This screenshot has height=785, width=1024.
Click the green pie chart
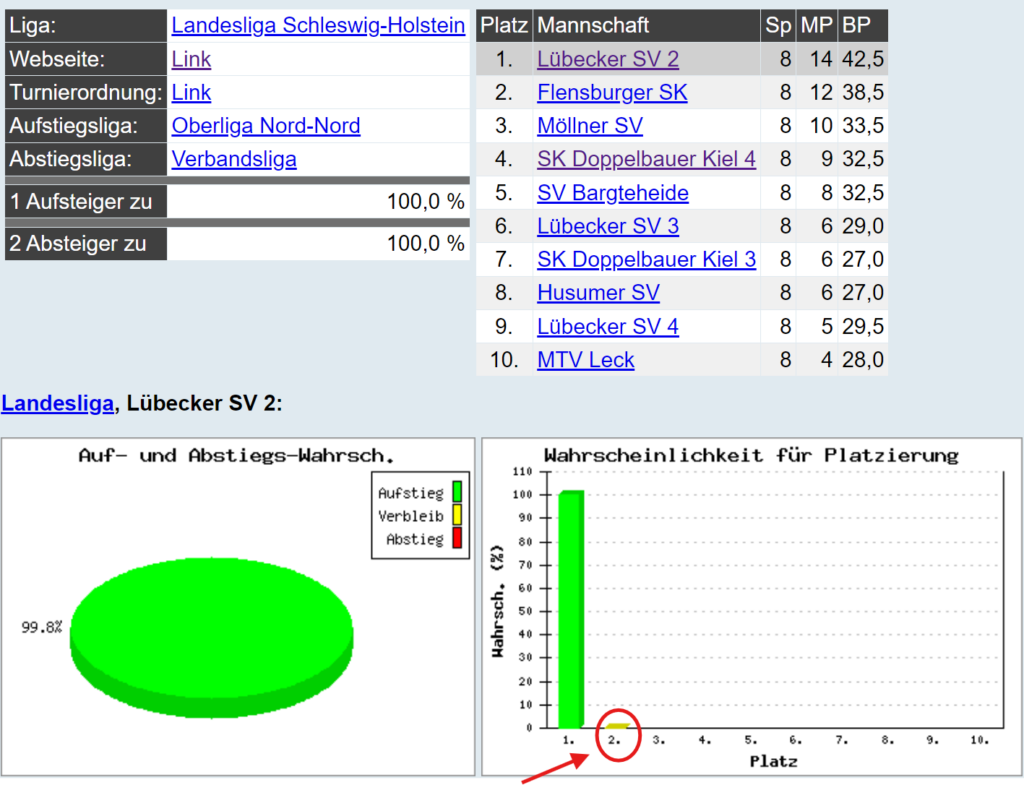212,630
